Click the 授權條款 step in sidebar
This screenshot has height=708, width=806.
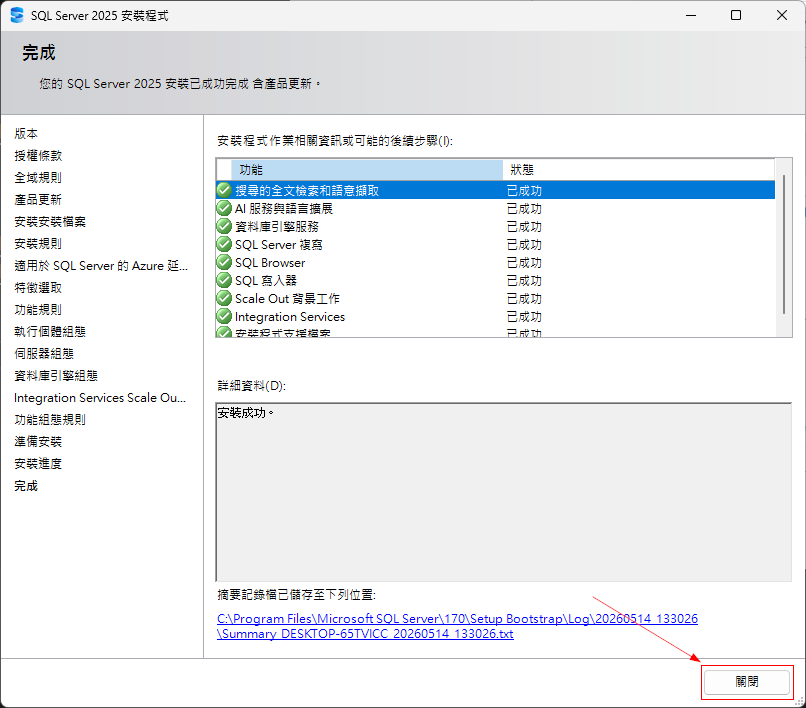click(x=38, y=156)
